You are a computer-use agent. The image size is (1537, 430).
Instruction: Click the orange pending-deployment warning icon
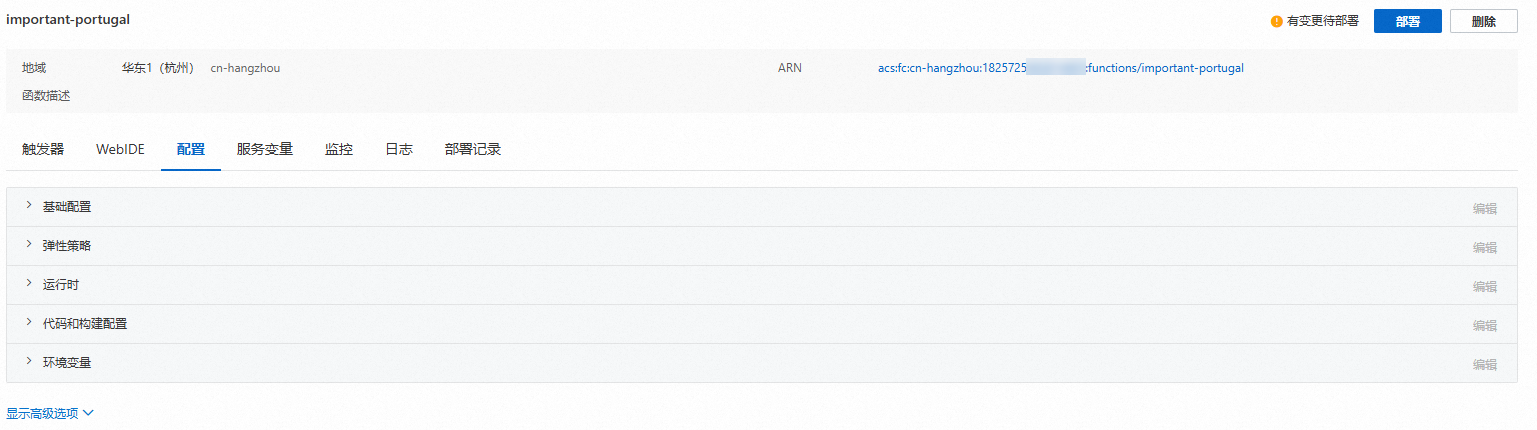tap(1277, 22)
